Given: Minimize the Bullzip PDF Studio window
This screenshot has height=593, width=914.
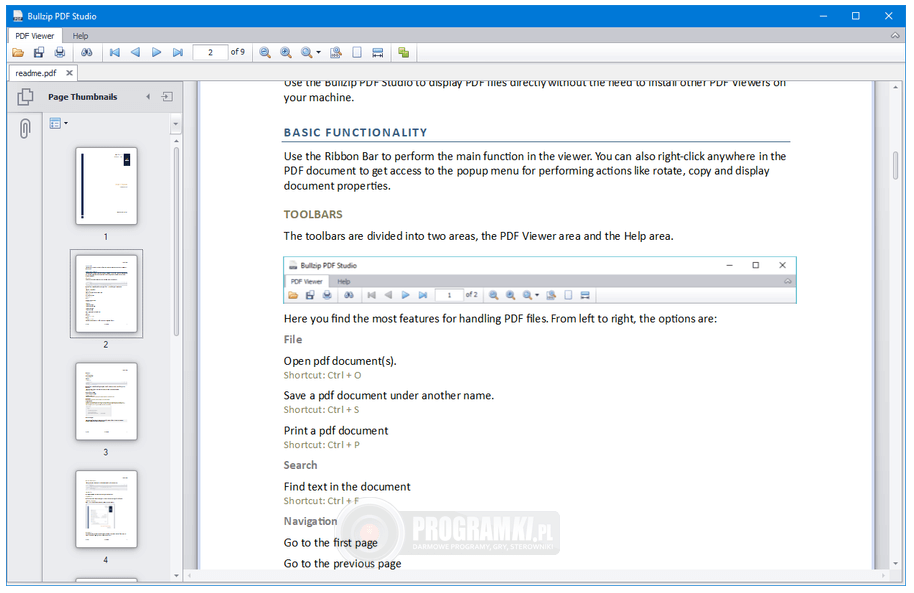Looking at the screenshot, I should [823, 16].
